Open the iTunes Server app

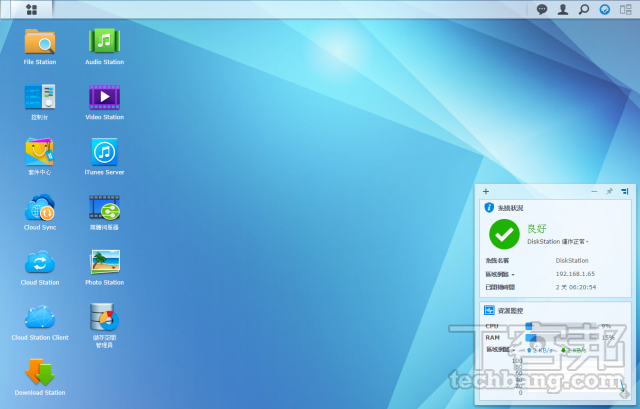(x=104, y=152)
